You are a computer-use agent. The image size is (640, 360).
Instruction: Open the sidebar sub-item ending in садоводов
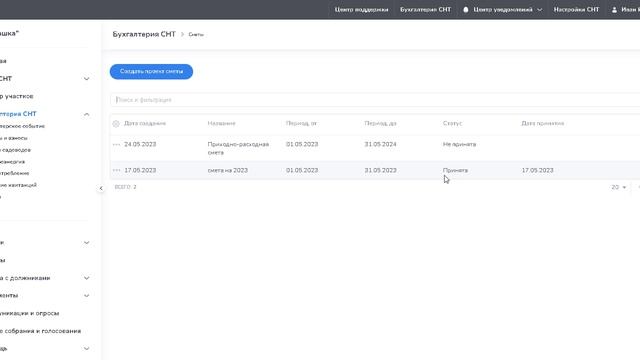point(16,150)
